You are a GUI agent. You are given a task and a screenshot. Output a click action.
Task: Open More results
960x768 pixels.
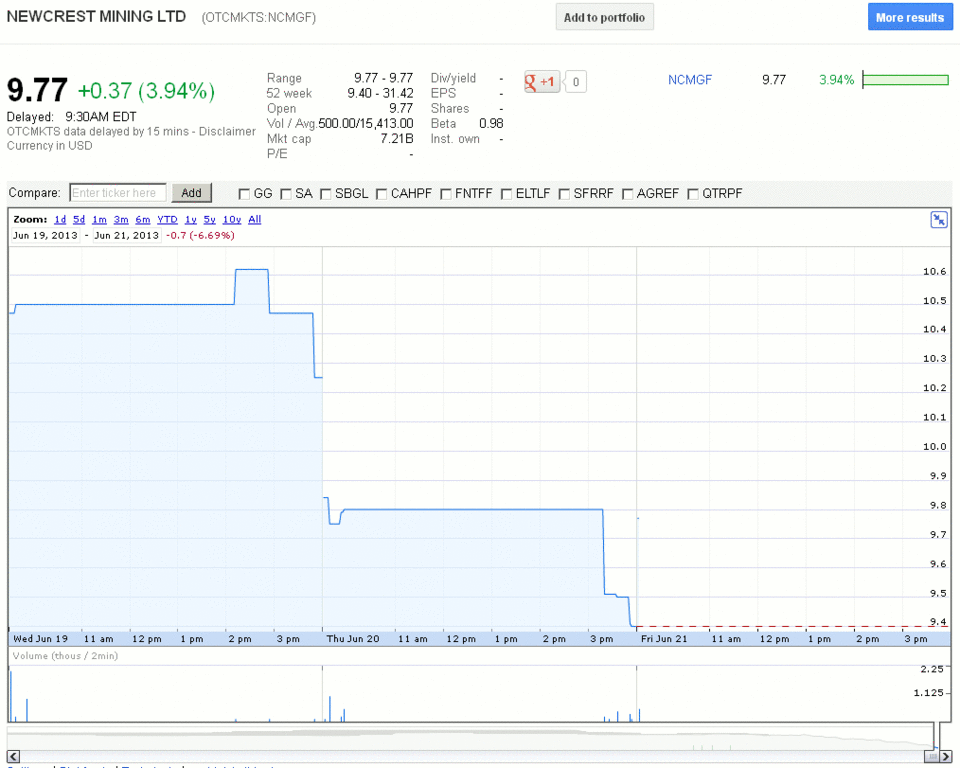909,17
